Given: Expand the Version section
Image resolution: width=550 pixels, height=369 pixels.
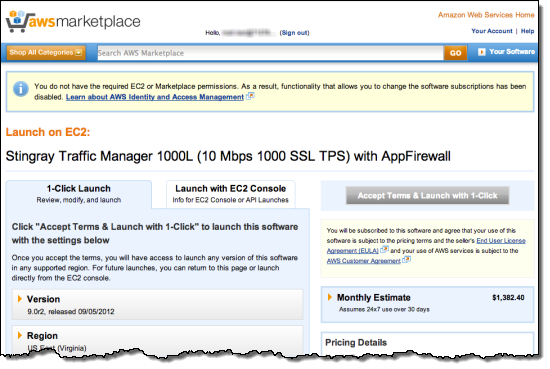Looking at the screenshot, I should point(157,304).
